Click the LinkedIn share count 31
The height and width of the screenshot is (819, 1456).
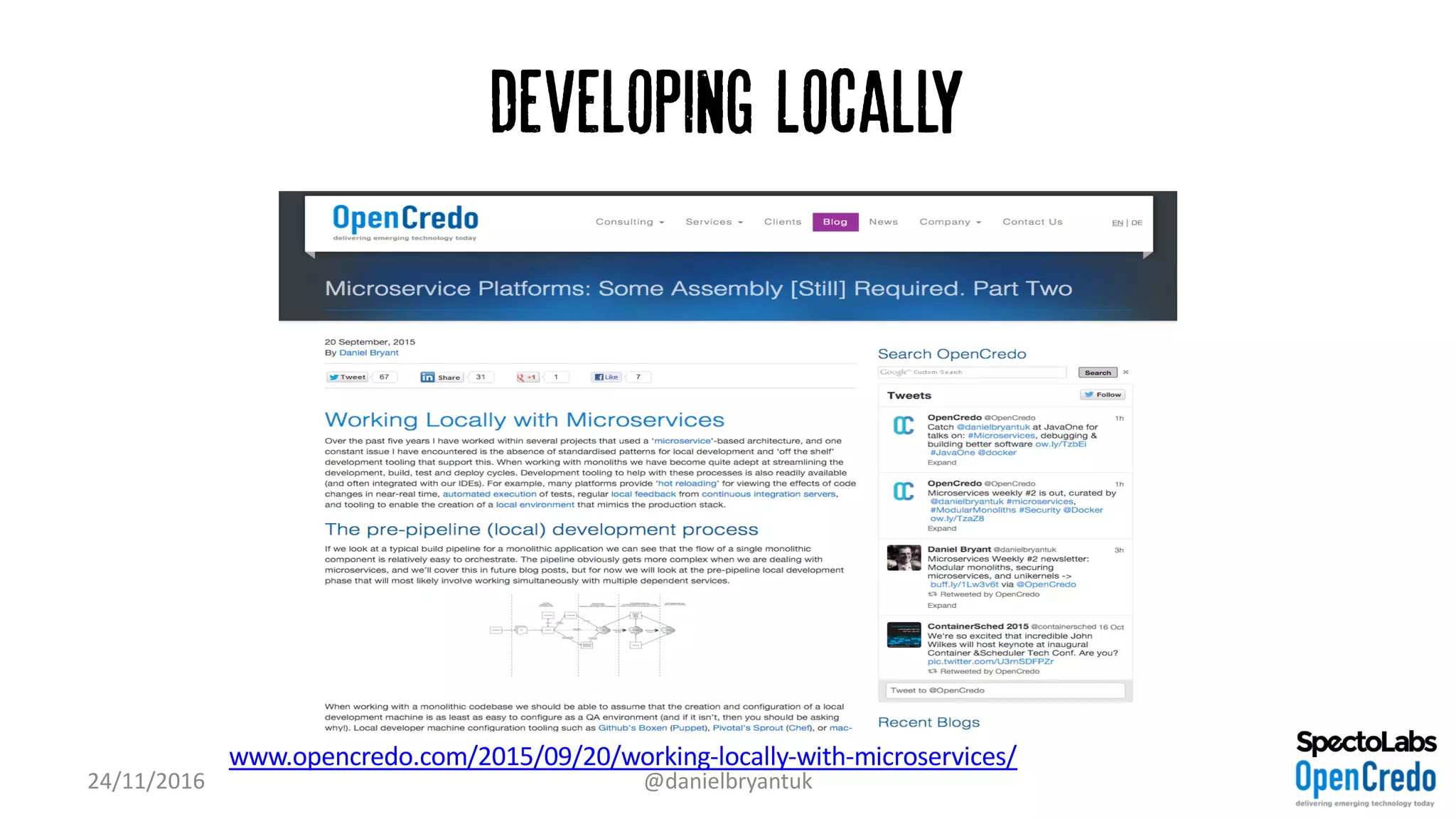[x=481, y=377]
